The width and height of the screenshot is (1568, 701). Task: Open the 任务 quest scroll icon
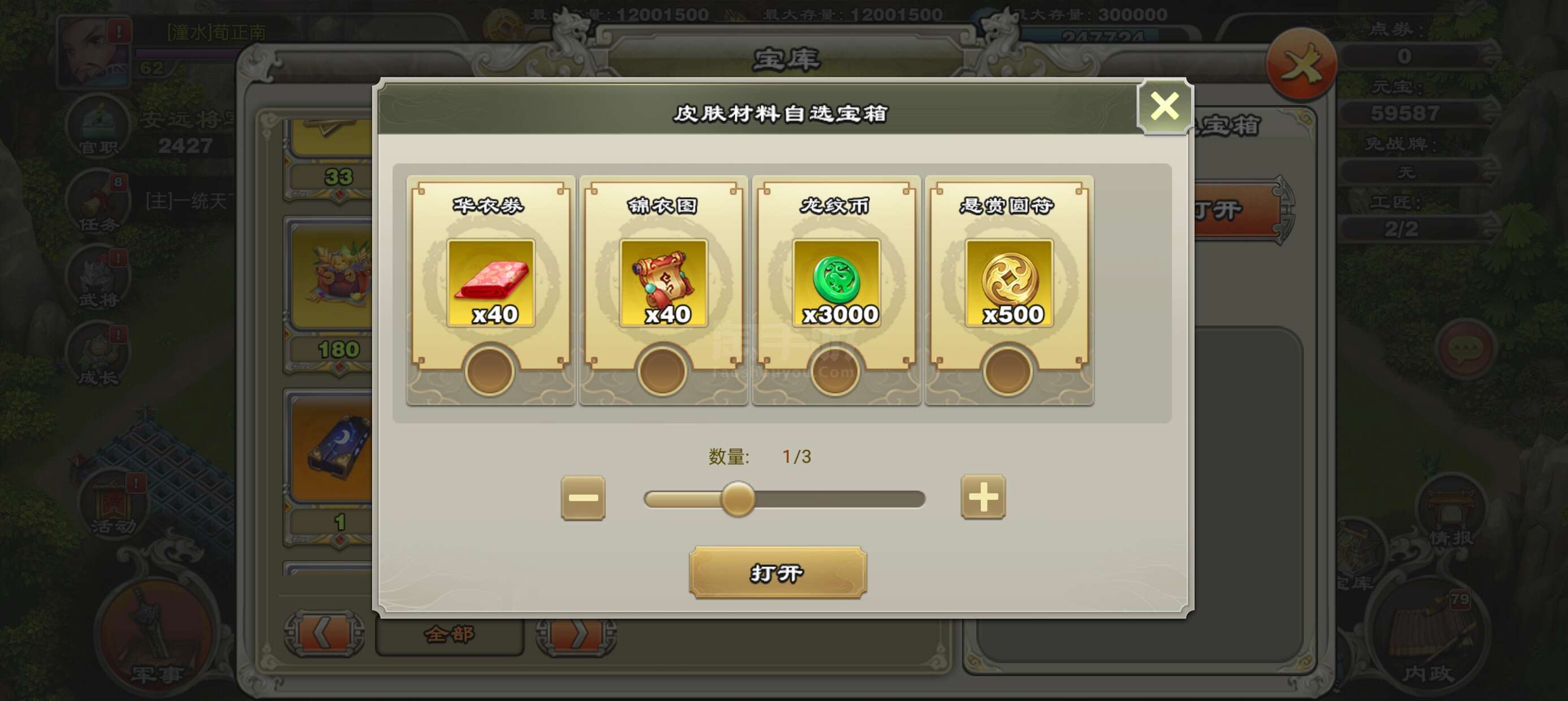click(x=98, y=202)
